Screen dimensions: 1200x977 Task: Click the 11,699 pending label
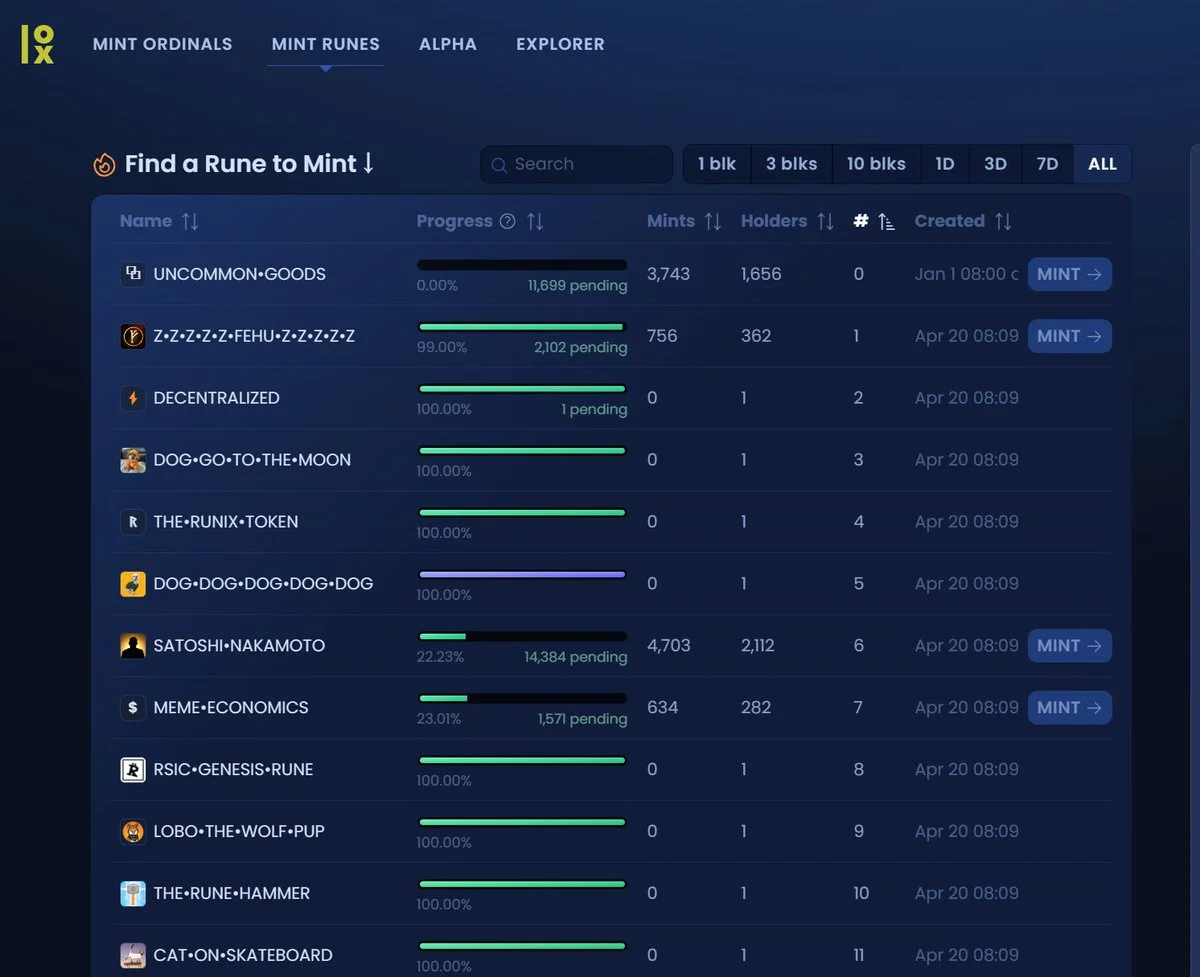pyautogui.click(x=578, y=286)
